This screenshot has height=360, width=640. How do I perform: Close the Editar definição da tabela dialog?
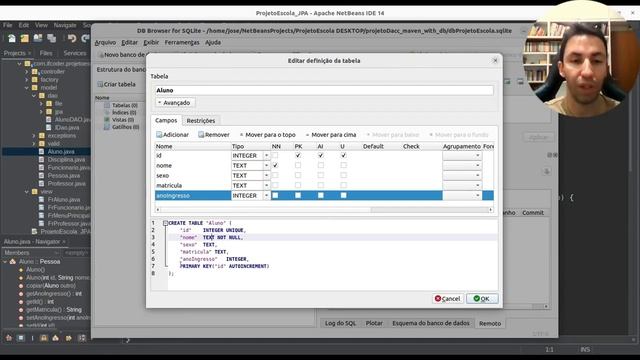495,60
